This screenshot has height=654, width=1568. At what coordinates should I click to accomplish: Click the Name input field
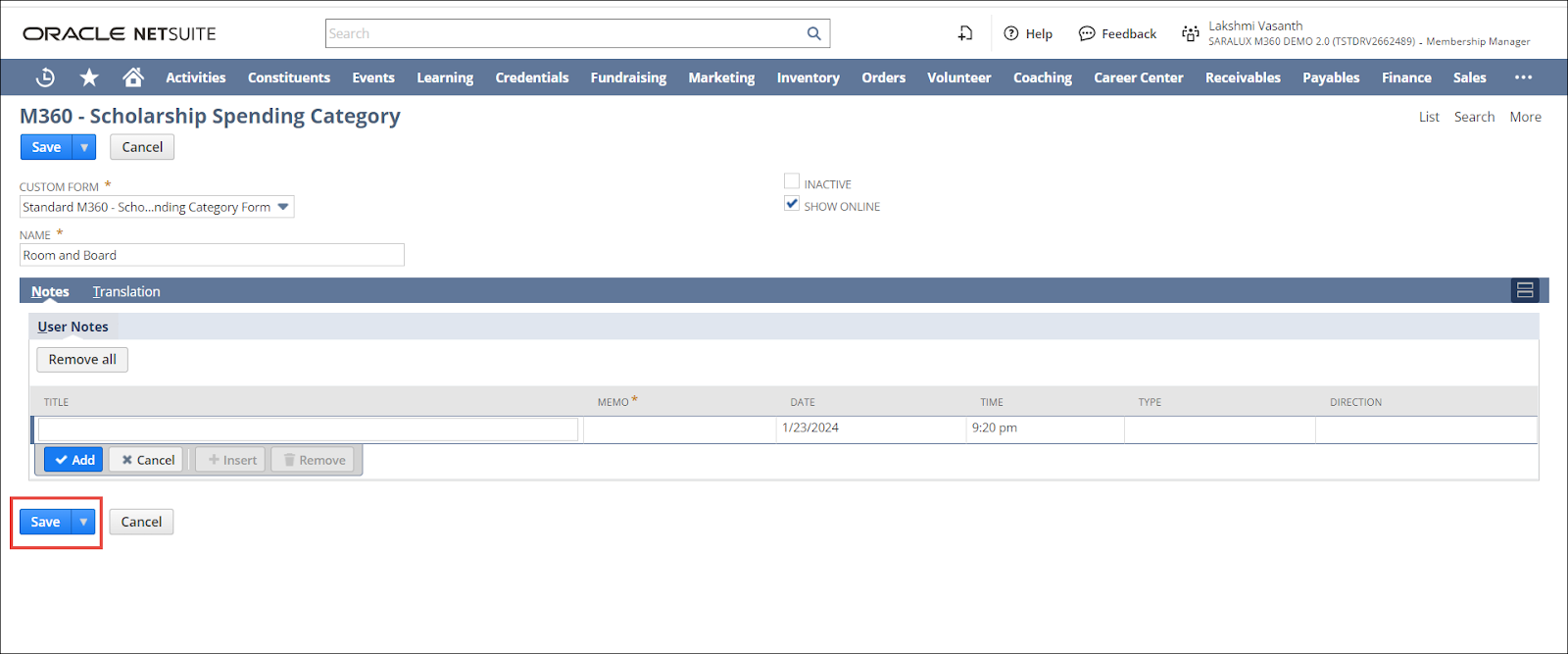(x=212, y=255)
